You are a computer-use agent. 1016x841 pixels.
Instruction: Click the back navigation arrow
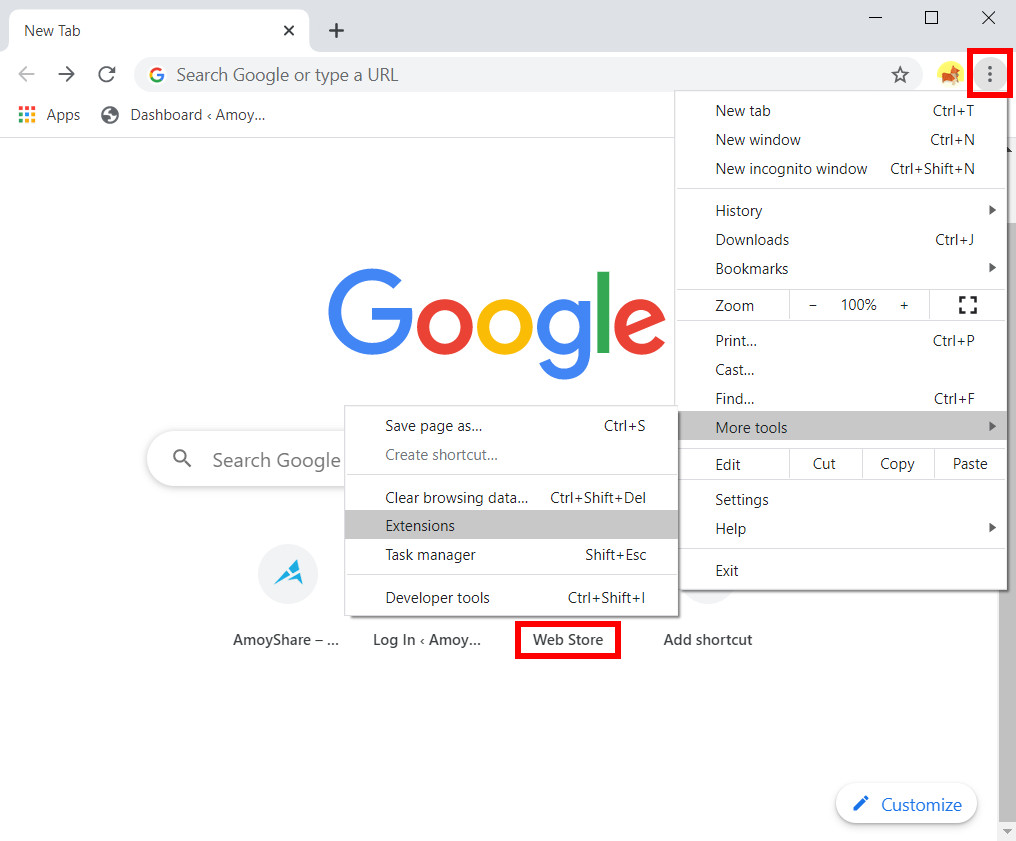tap(27, 75)
